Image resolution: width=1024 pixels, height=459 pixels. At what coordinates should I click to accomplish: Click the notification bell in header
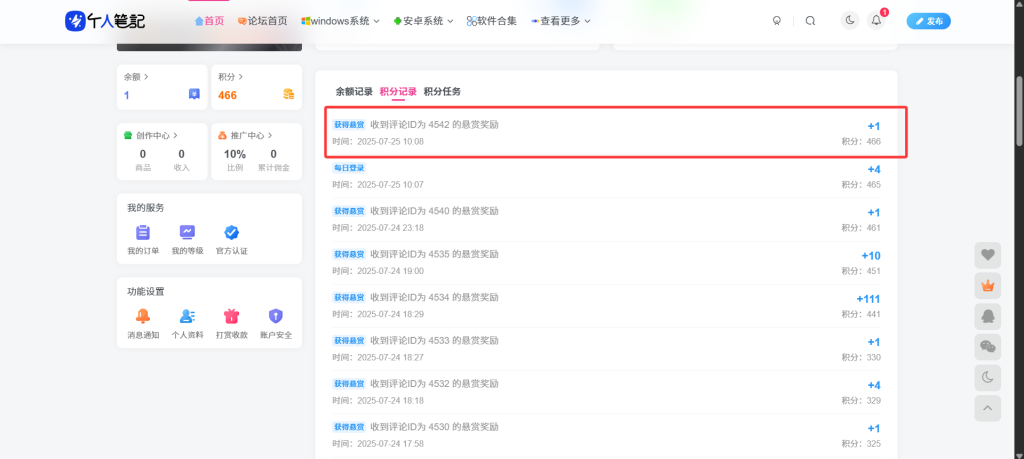coord(877,20)
